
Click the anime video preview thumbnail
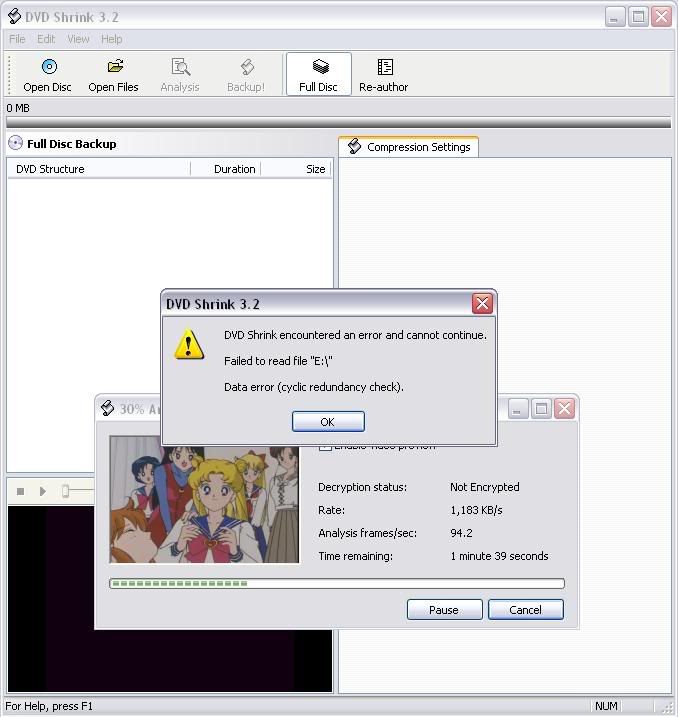pos(204,499)
